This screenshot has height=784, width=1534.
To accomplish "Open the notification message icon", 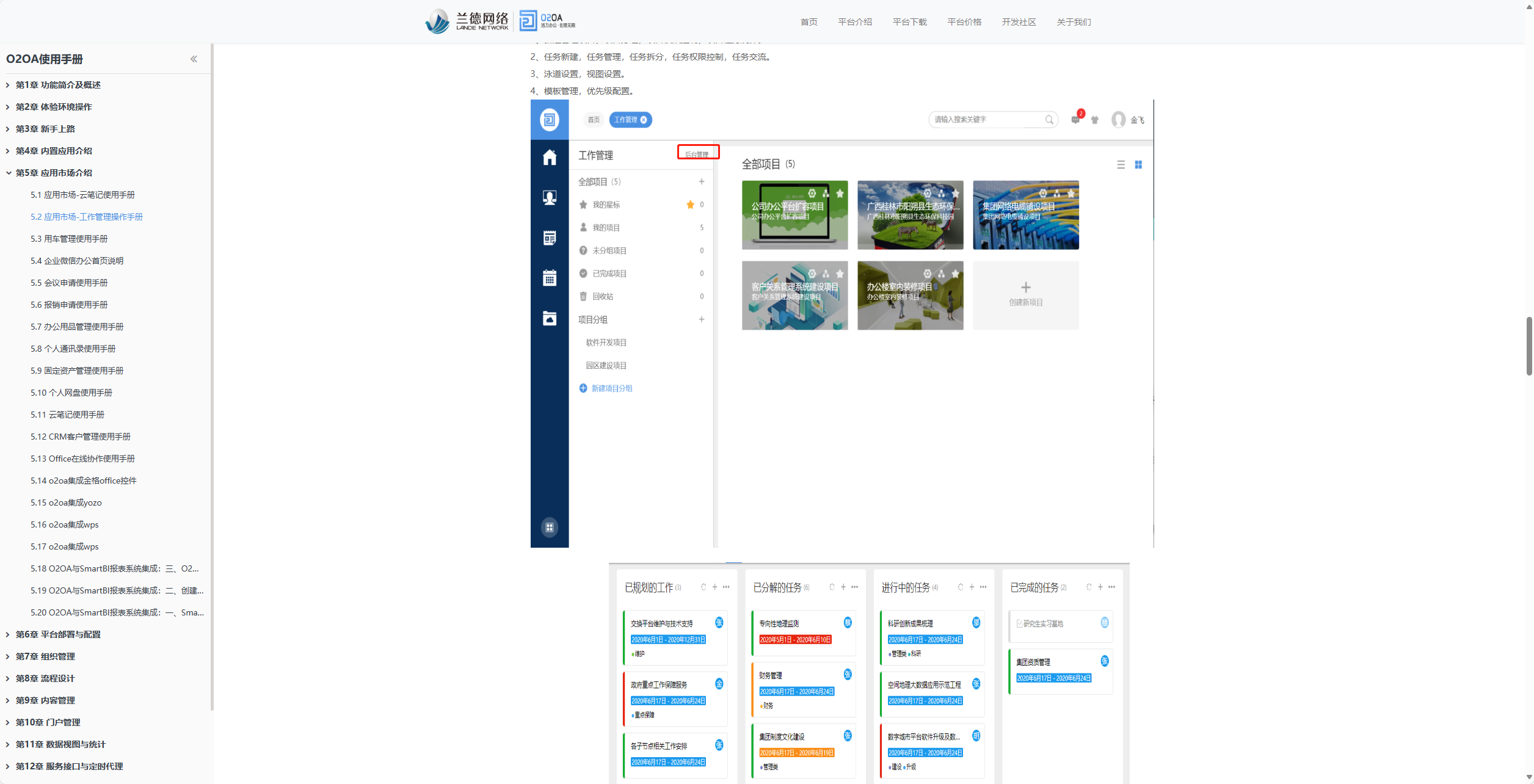I will pos(1075,120).
